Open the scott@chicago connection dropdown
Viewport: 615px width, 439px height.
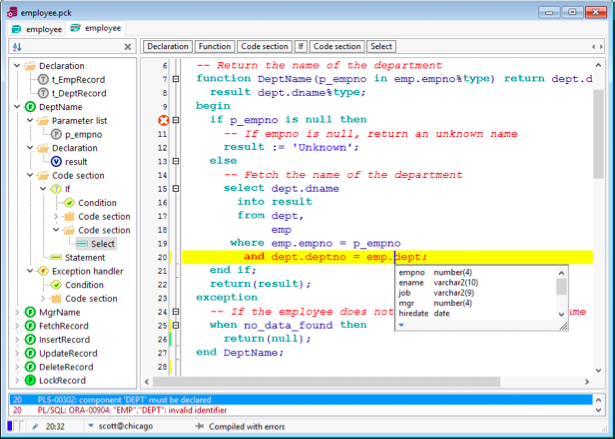click(91, 426)
